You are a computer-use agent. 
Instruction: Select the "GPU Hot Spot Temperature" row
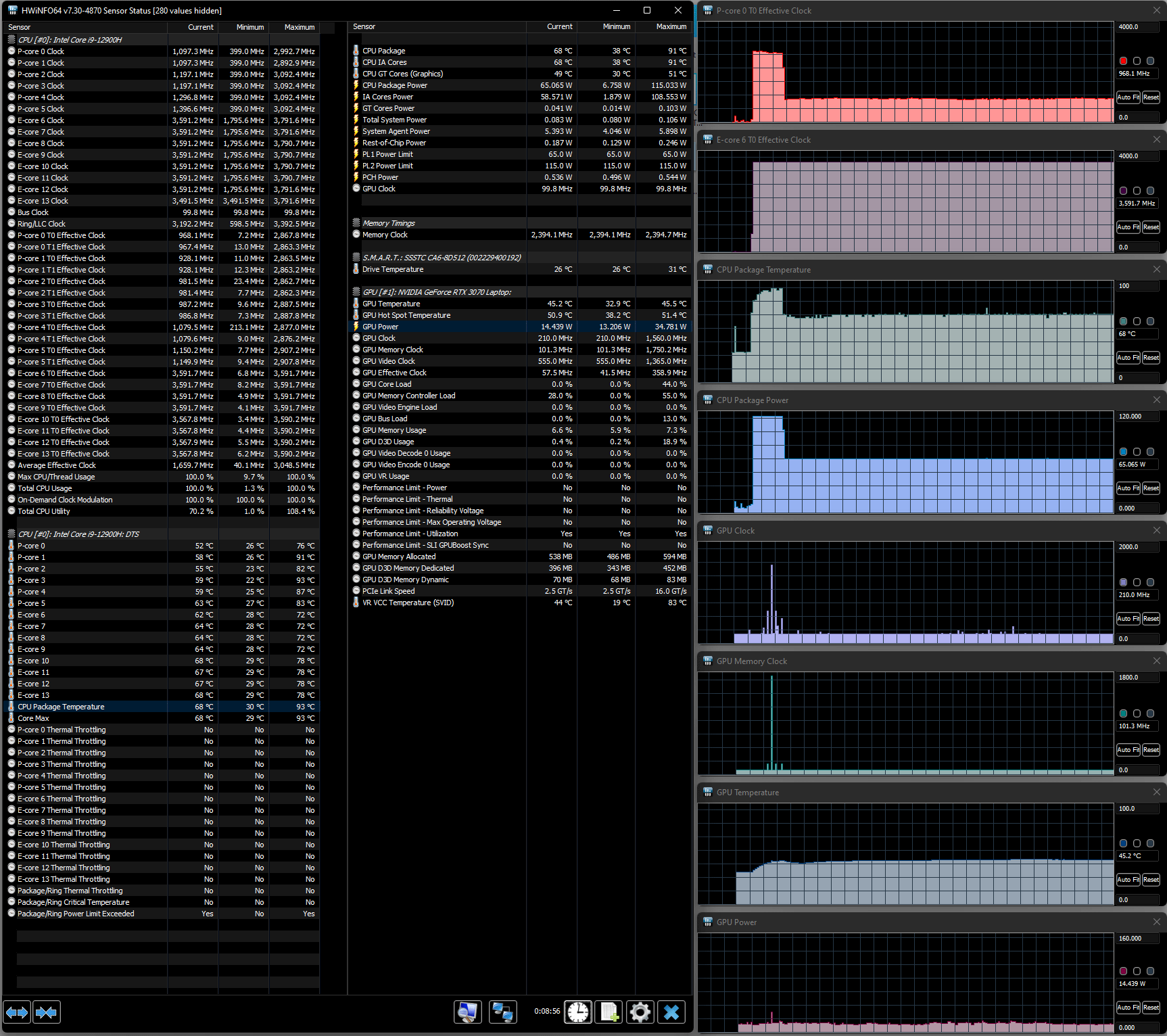520,315
